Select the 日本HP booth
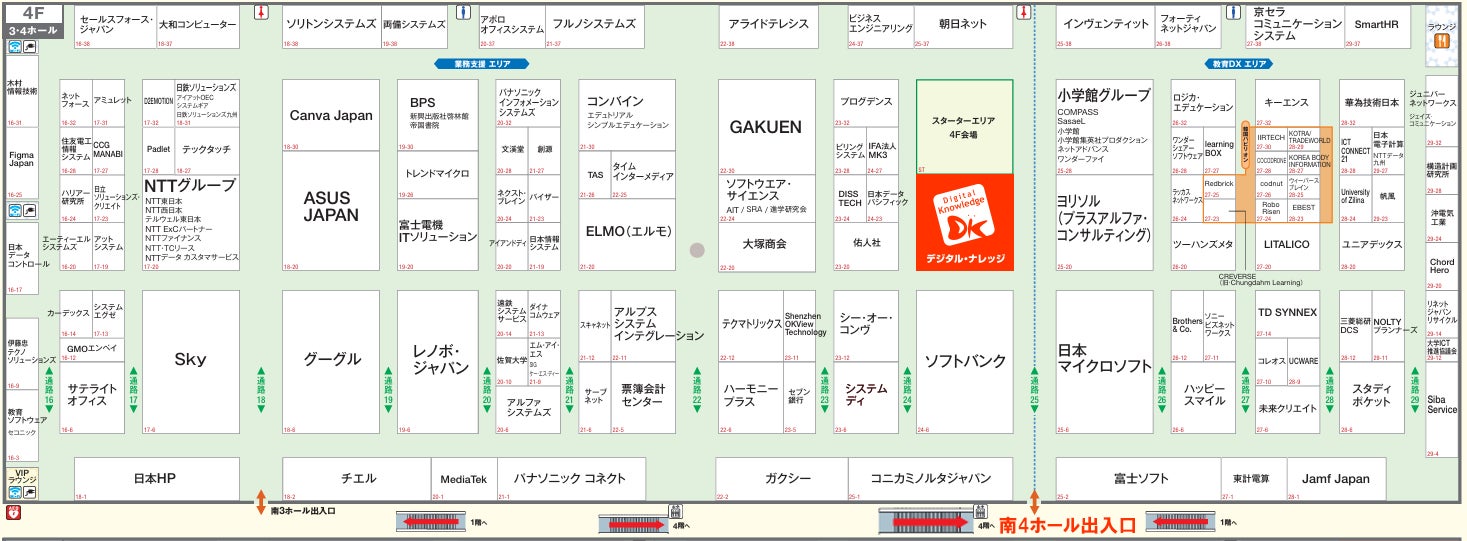 tap(157, 479)
